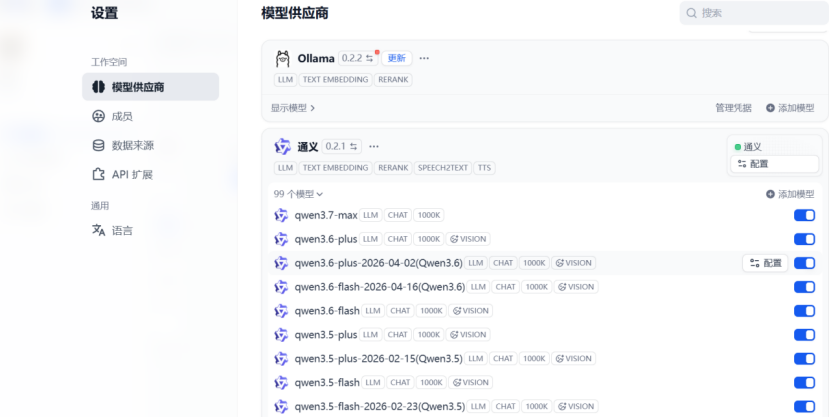
Task: Click the qwen3.5-plus model icon
Action: tap(281, 334)
